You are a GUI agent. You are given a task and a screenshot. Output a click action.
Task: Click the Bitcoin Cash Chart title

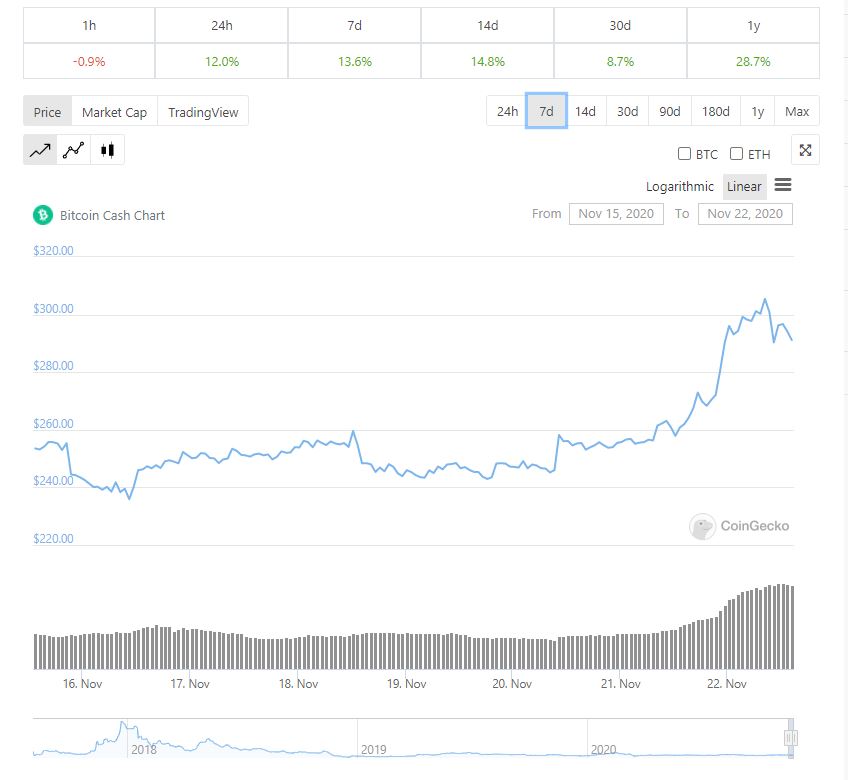112,215
